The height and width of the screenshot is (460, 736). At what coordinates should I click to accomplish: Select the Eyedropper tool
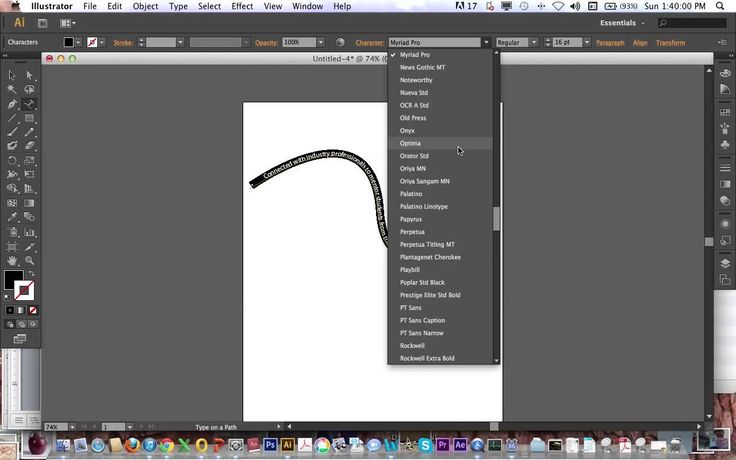12,216
